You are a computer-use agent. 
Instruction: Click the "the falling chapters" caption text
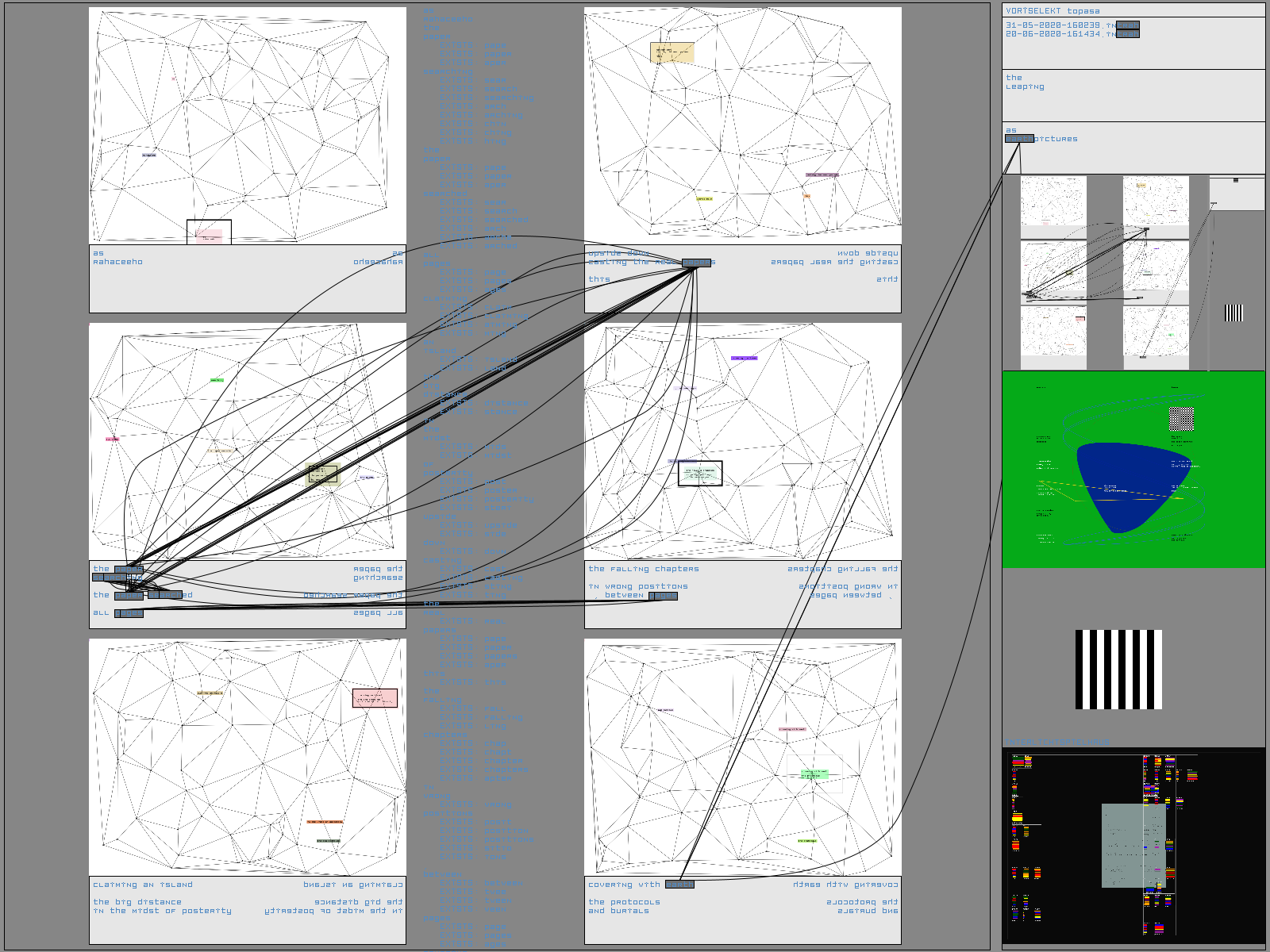644,569
